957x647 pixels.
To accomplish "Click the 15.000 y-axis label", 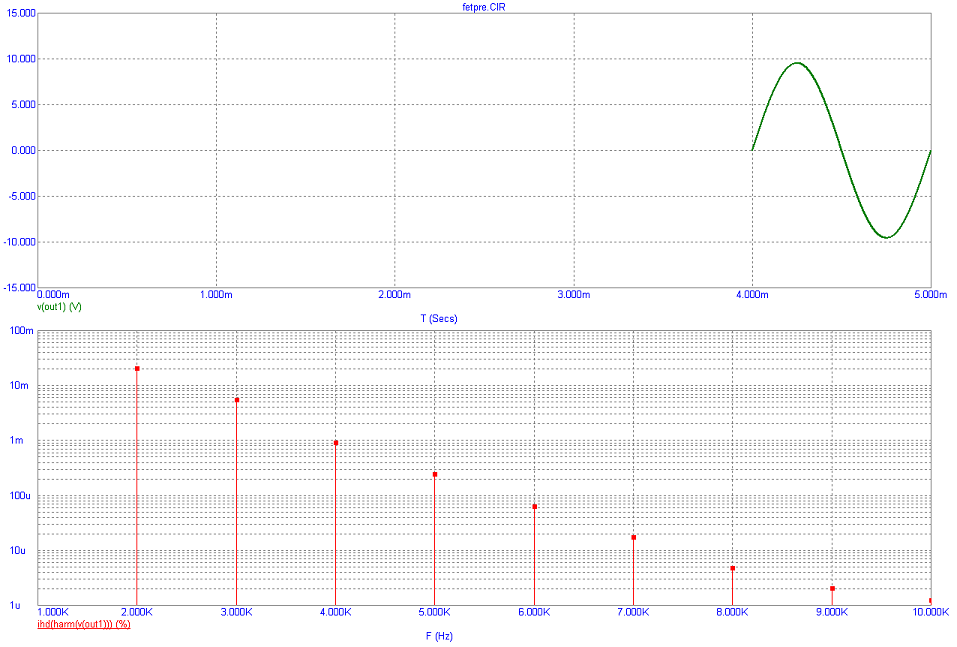I will [21, 13].
